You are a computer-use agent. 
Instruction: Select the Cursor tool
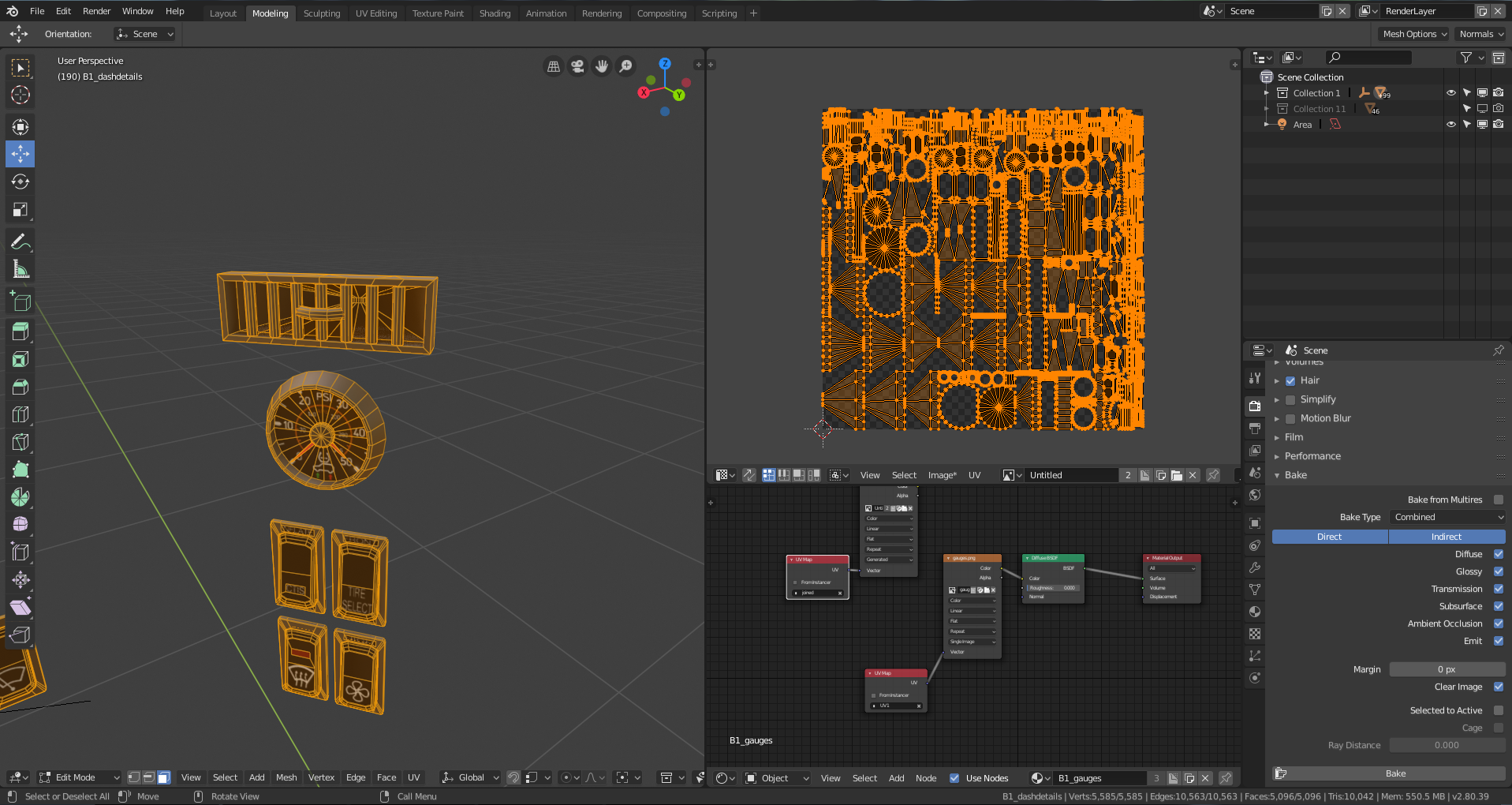point(21,95)
